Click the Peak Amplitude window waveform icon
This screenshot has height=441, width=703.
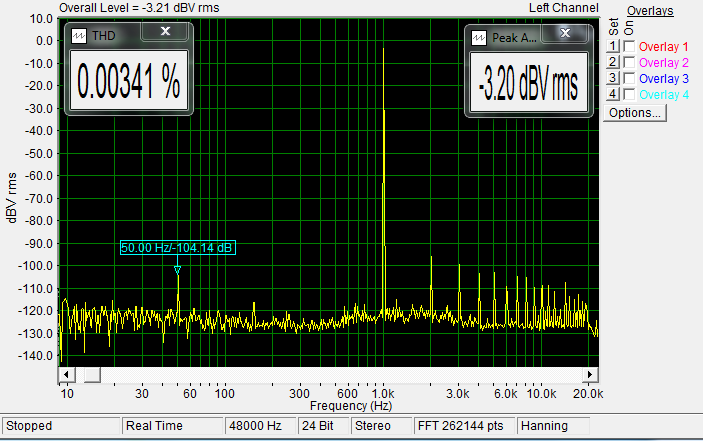point(479,38)
